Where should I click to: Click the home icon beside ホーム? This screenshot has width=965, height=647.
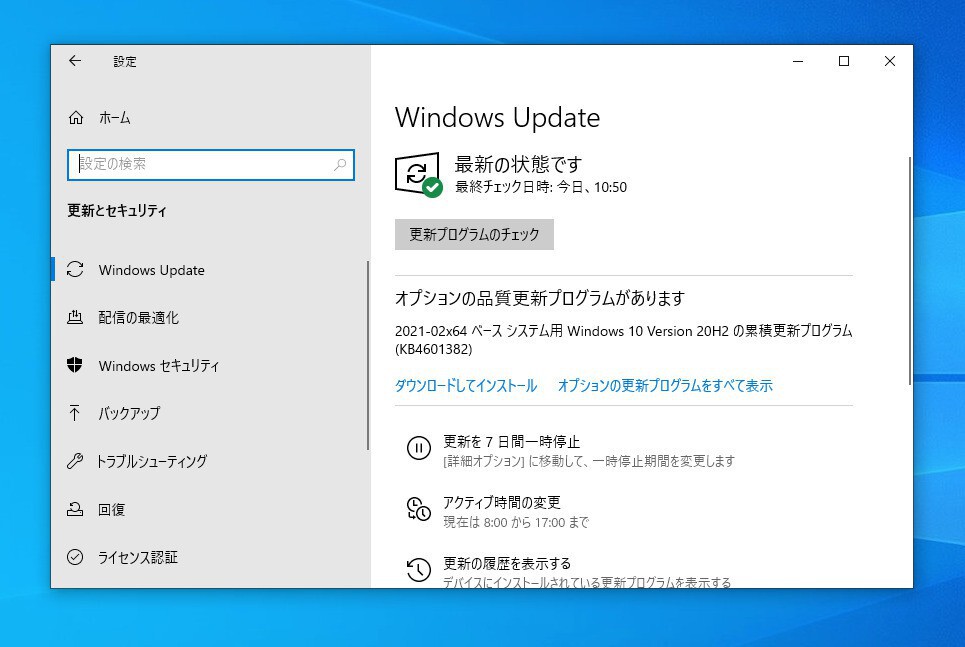click(76, 117)
